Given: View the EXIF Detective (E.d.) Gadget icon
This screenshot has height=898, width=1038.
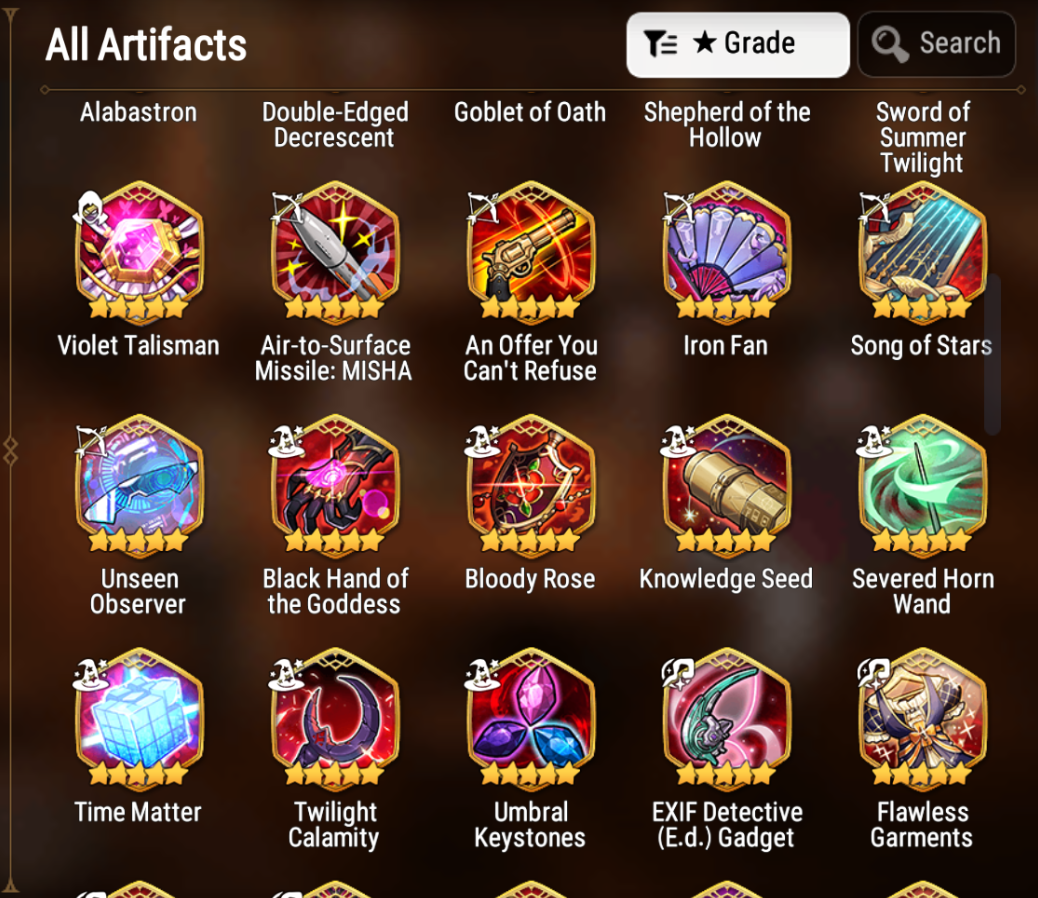Looking at the screenshot, I should pos(726,719).
